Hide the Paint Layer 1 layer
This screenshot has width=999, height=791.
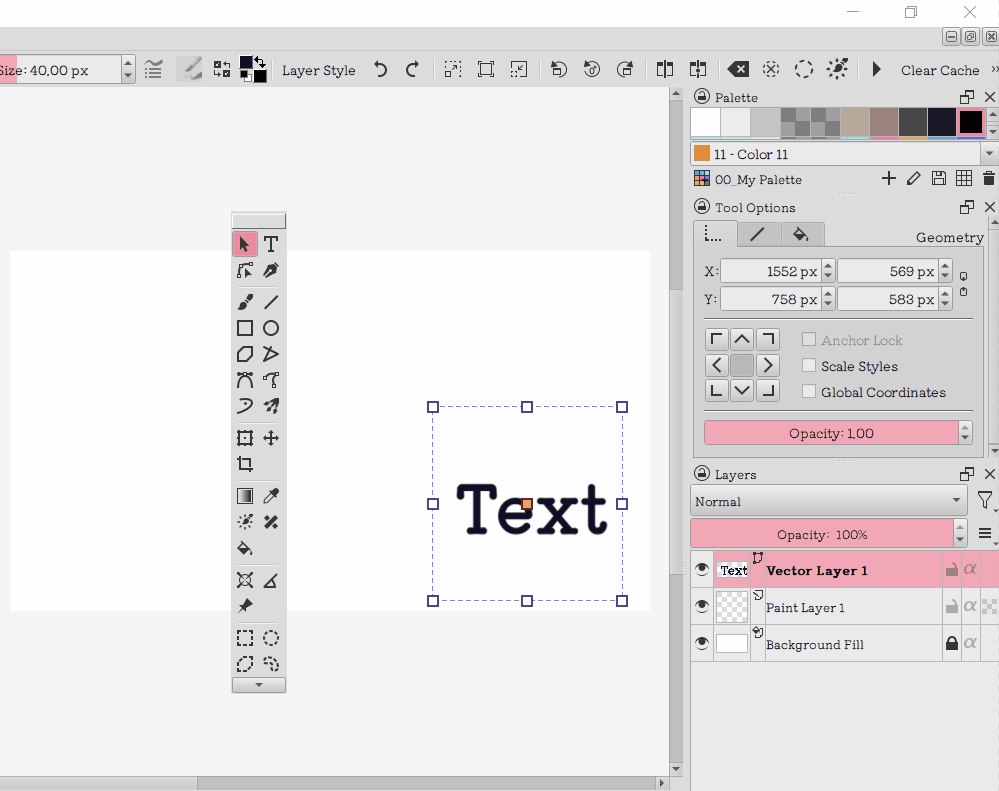point(701,606)
